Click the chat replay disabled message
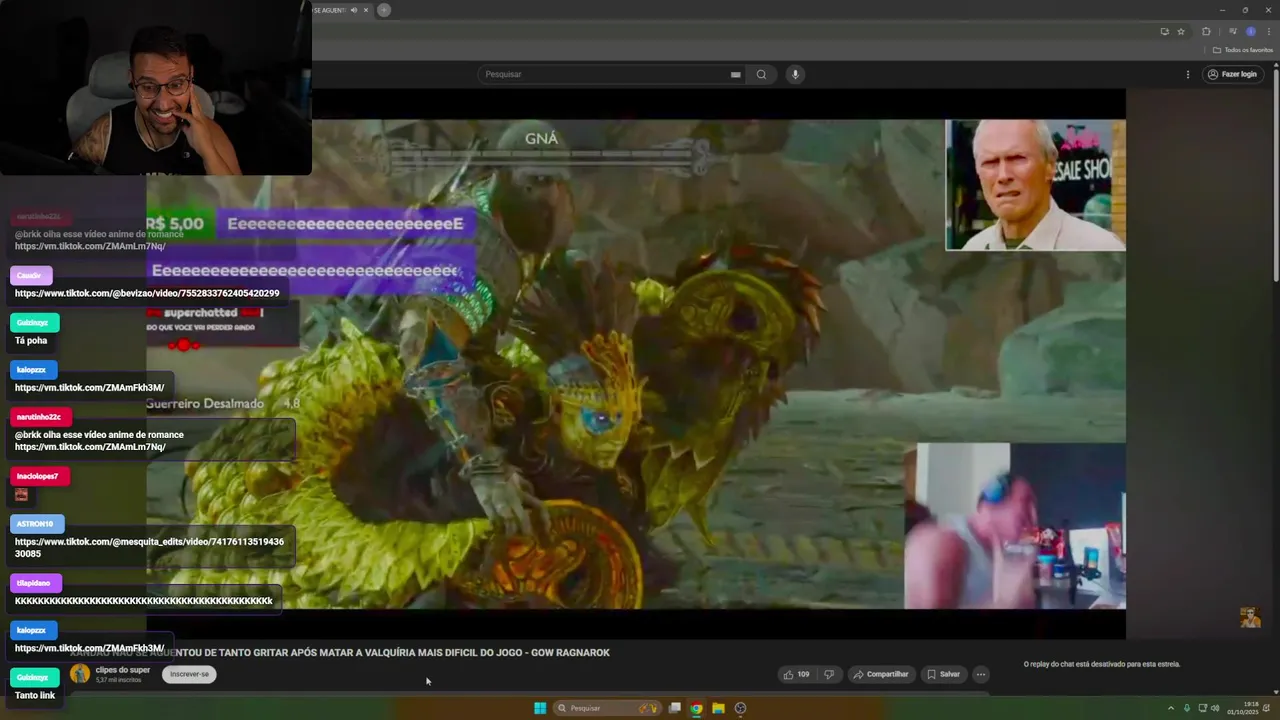1280x720 pixels. tap(1102, 664)
